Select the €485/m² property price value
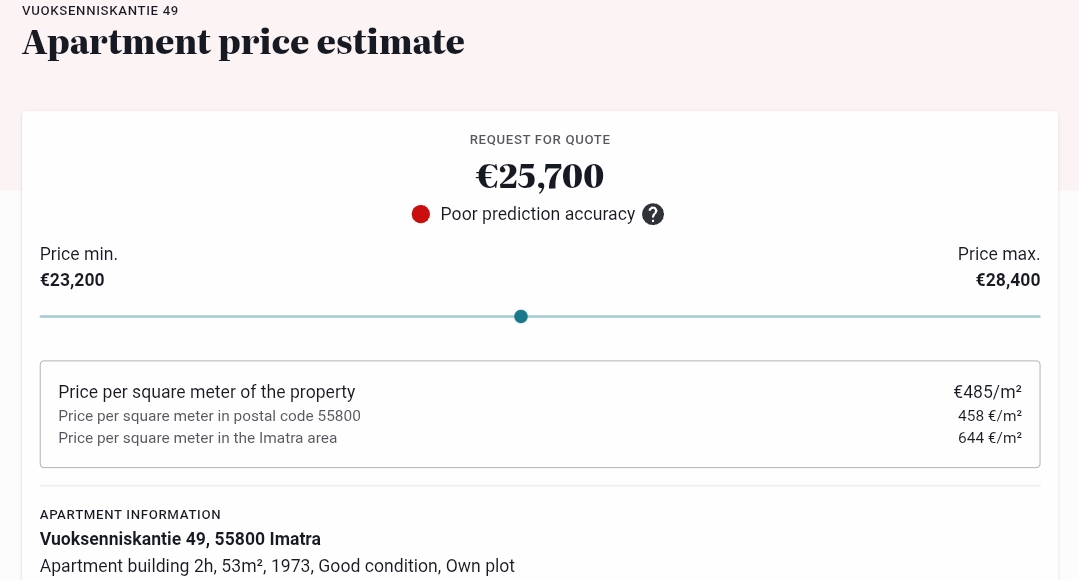Screen dimensions: 1079x580 [x=987, y=391]
